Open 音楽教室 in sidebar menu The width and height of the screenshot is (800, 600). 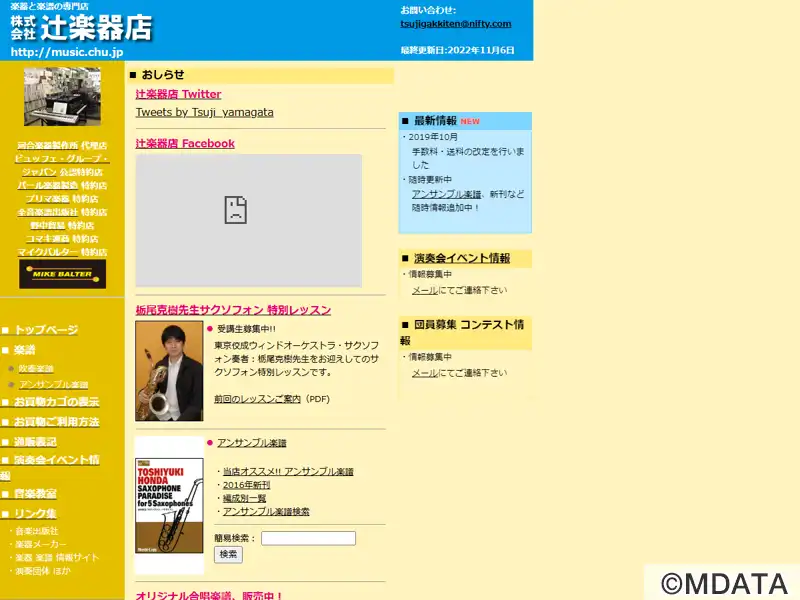coord(35,494)
